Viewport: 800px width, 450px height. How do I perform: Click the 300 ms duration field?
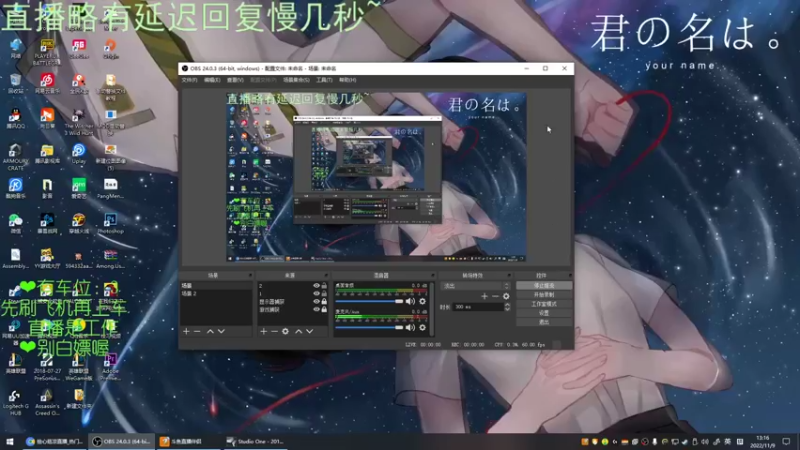pos(479,307)
